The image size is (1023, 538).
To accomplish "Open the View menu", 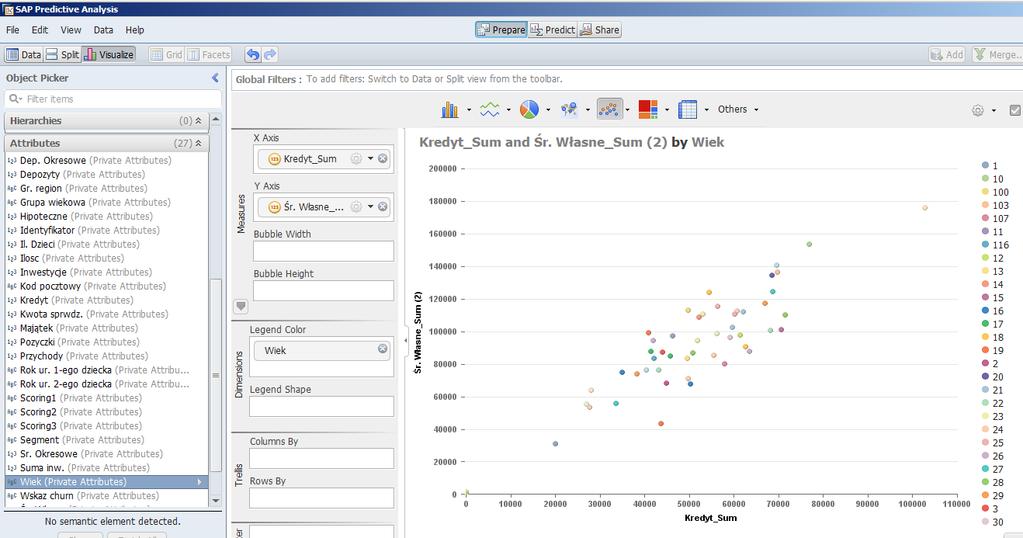I will coord(70,30).
